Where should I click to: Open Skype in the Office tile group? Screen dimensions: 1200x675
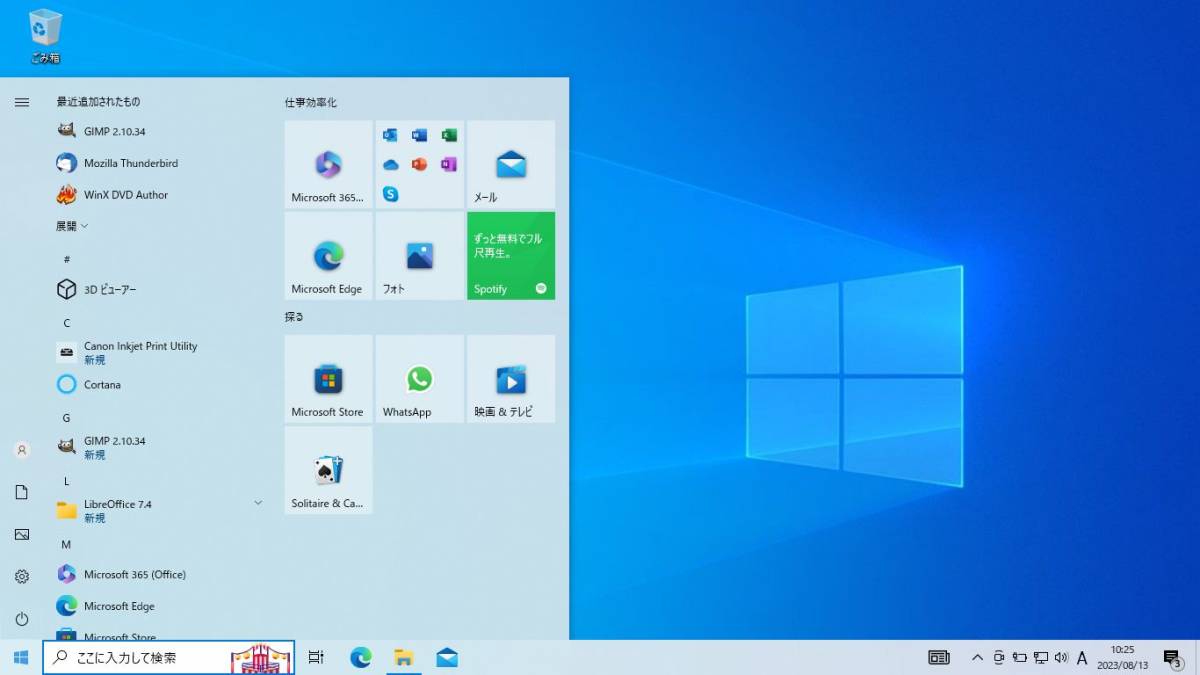(x=390, y=194)
